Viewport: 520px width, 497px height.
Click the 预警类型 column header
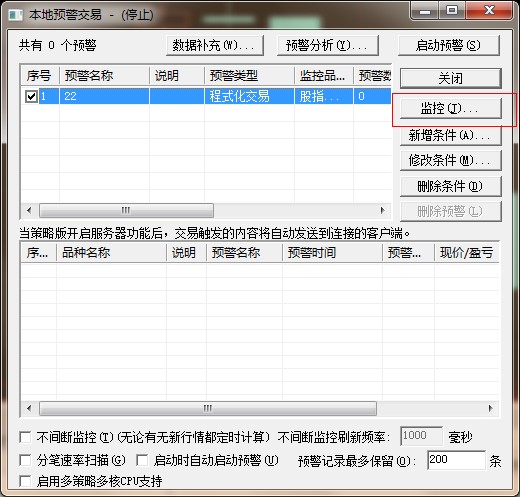(249, 76)
